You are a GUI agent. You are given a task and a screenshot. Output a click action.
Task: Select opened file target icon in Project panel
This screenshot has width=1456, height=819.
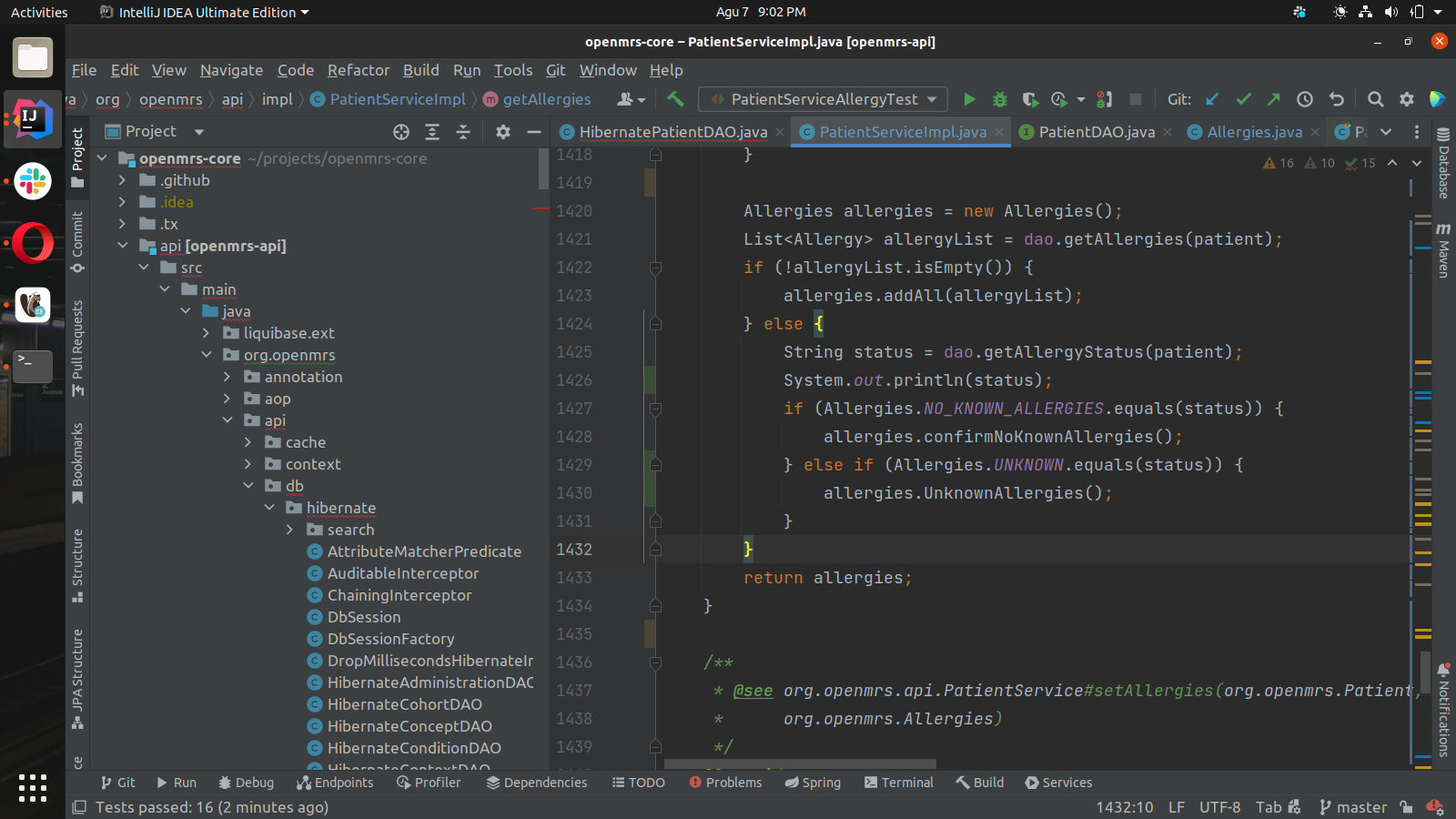coord(401,132)
